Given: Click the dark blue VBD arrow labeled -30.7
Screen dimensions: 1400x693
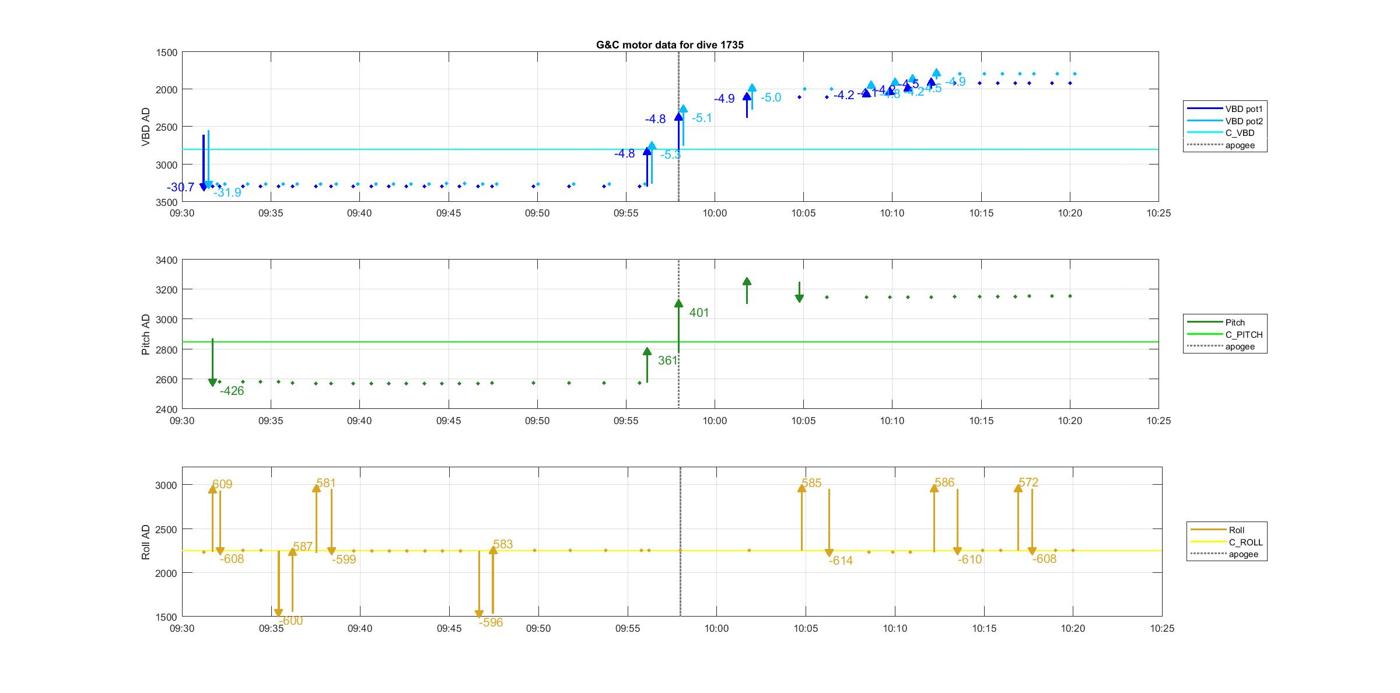Looking at the screenshot, I should tap(203, 162).
